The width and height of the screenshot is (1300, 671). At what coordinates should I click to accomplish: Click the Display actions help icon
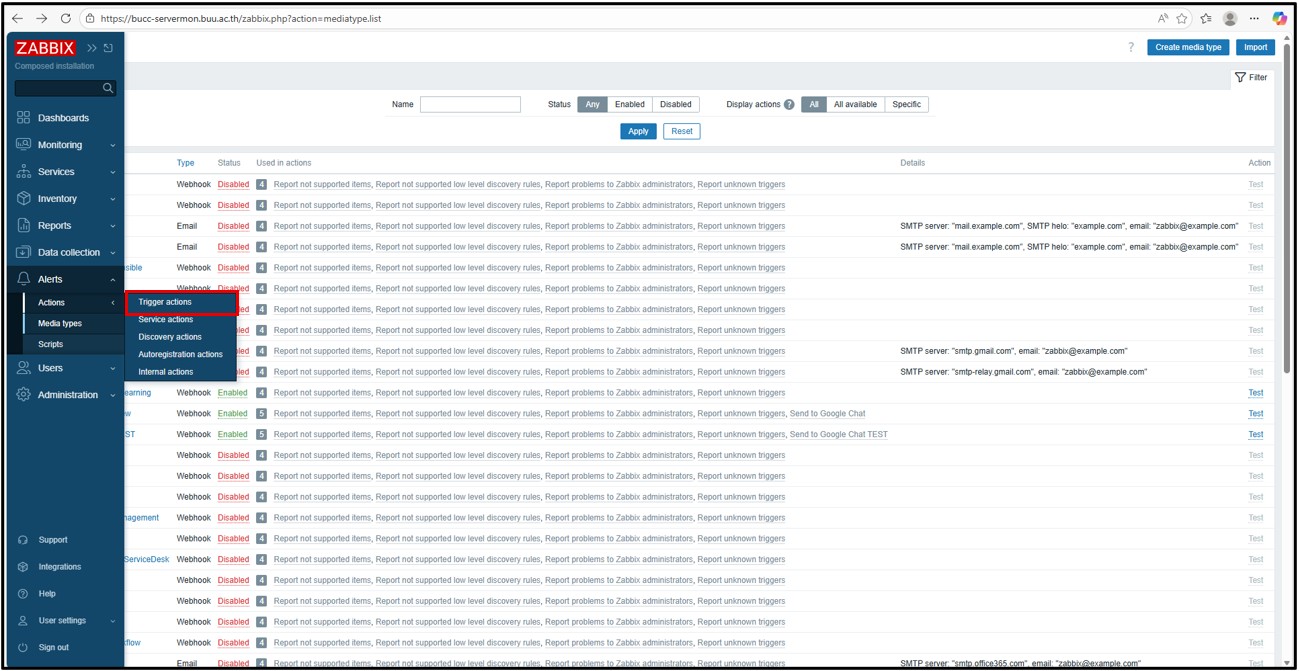click(789, 105)
